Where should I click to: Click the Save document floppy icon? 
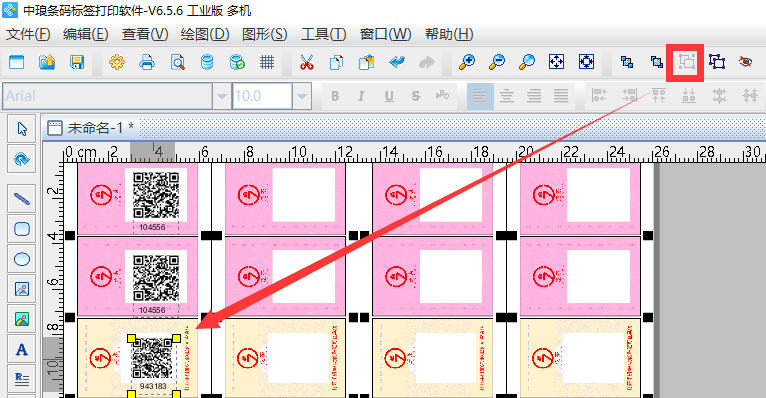(x=77, y=62)
